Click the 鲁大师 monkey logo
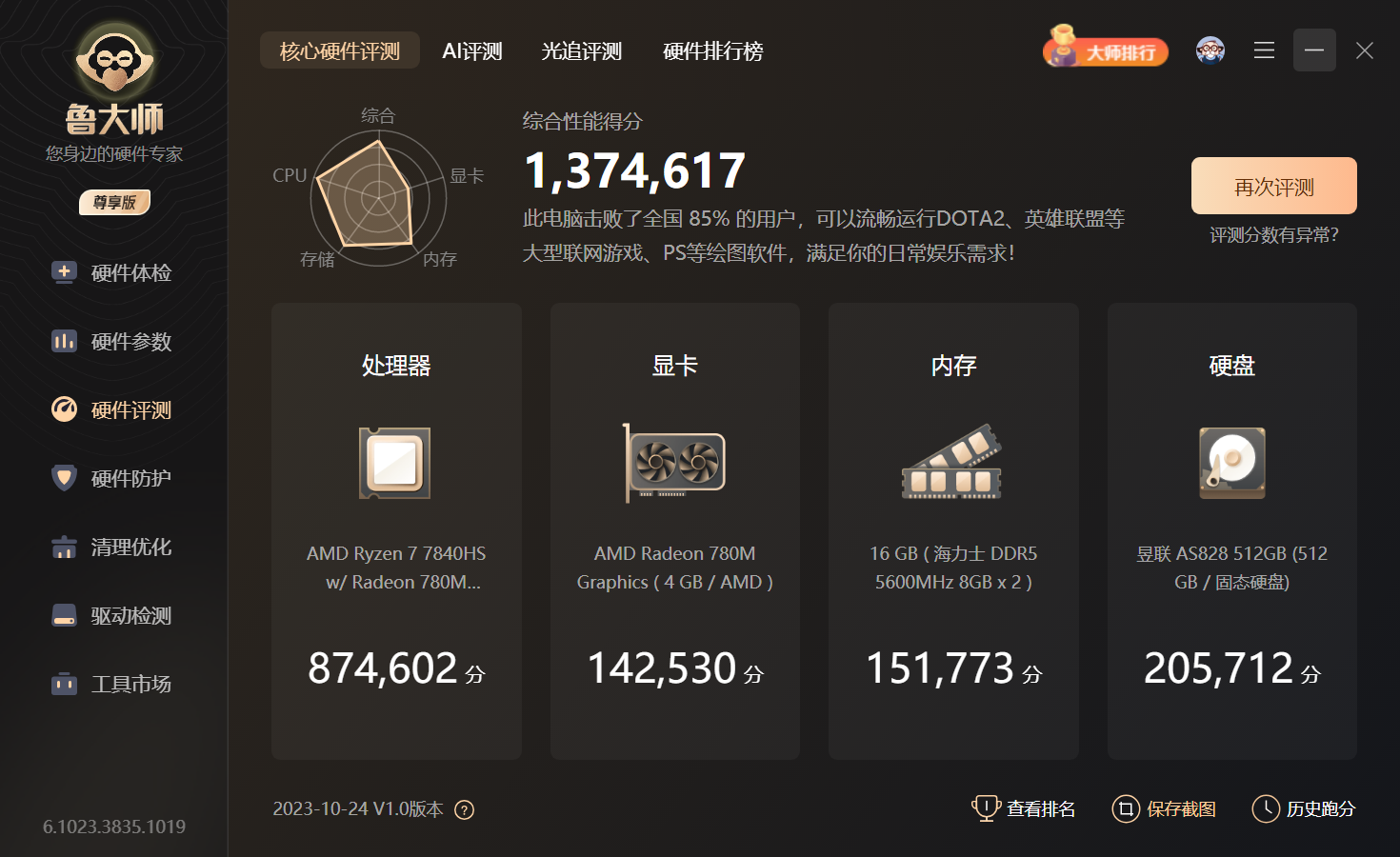The height and width of the screenshot is (857, 1400). [115, 60]
